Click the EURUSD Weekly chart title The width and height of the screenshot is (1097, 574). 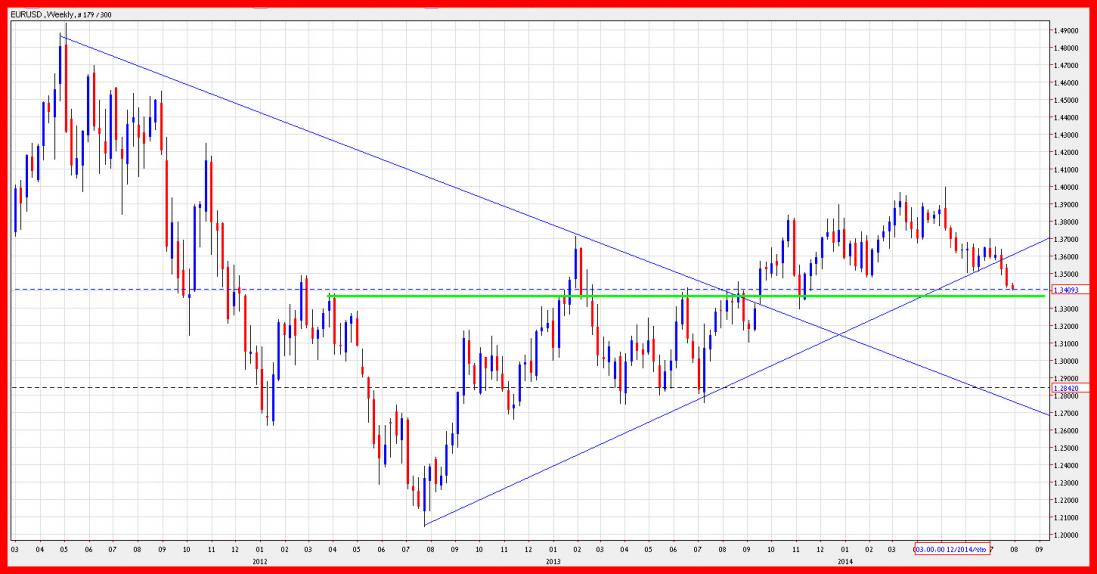click(x=49, y=15)
